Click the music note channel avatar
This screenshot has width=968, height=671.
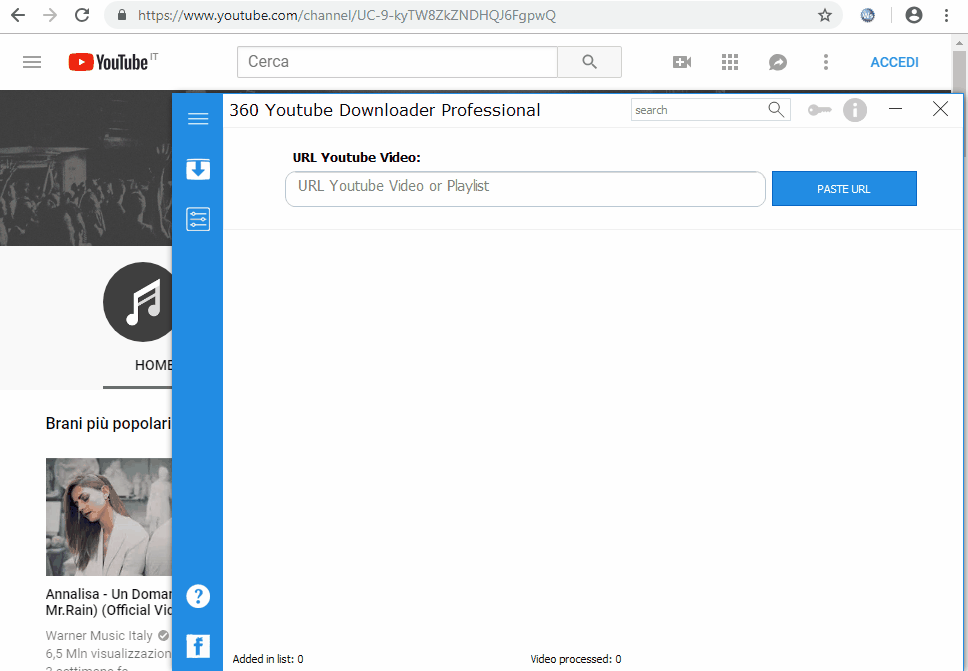click(x=138, y=302)
